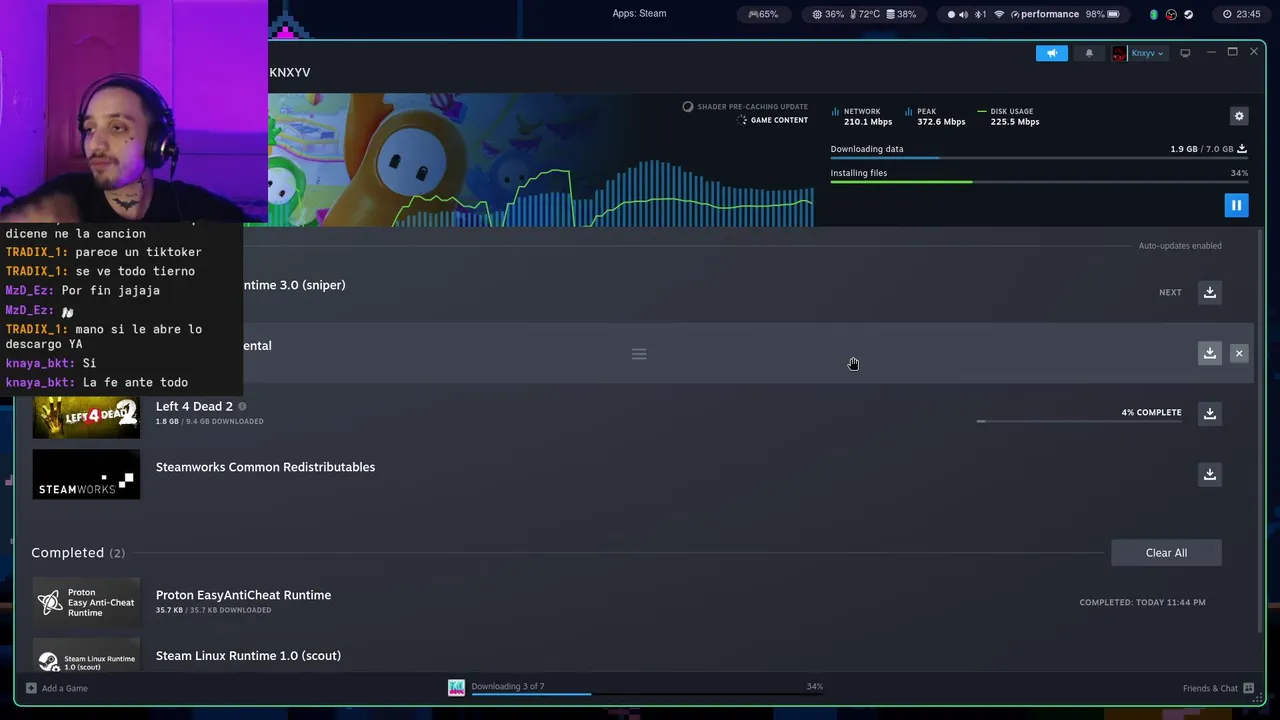Click Network speed 210.1 Mbps stat
The height and width of the screenshot is (720, 1280).
tap(861, 116)
